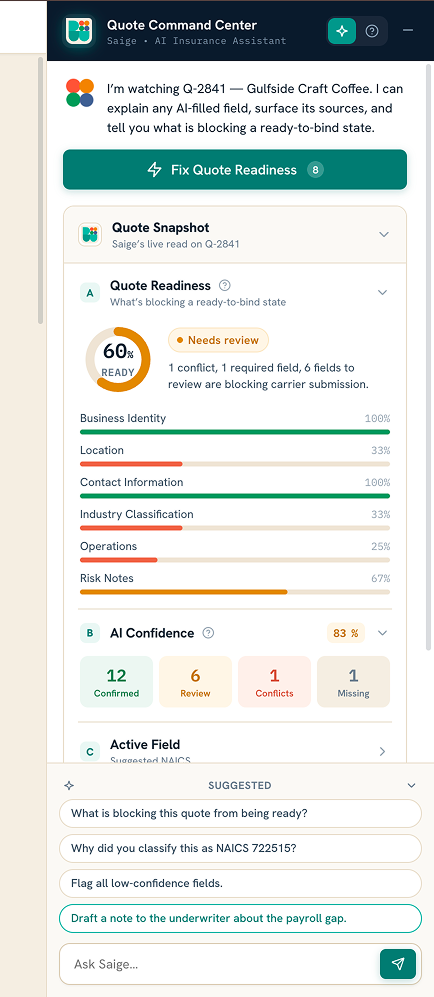Open the help question-mark icon in header
The width and height of the screenshot is (434, 997).
point(372,31)
